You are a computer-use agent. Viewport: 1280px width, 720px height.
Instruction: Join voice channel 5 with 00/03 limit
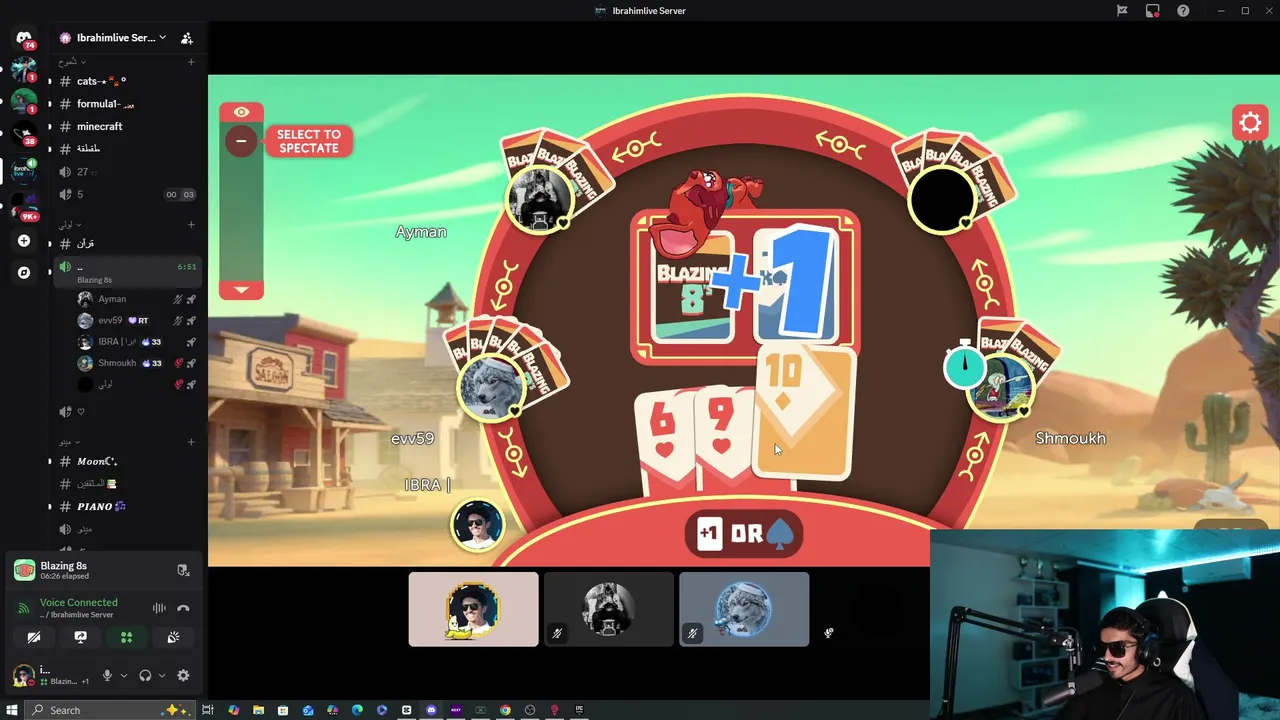pos(127,194)
